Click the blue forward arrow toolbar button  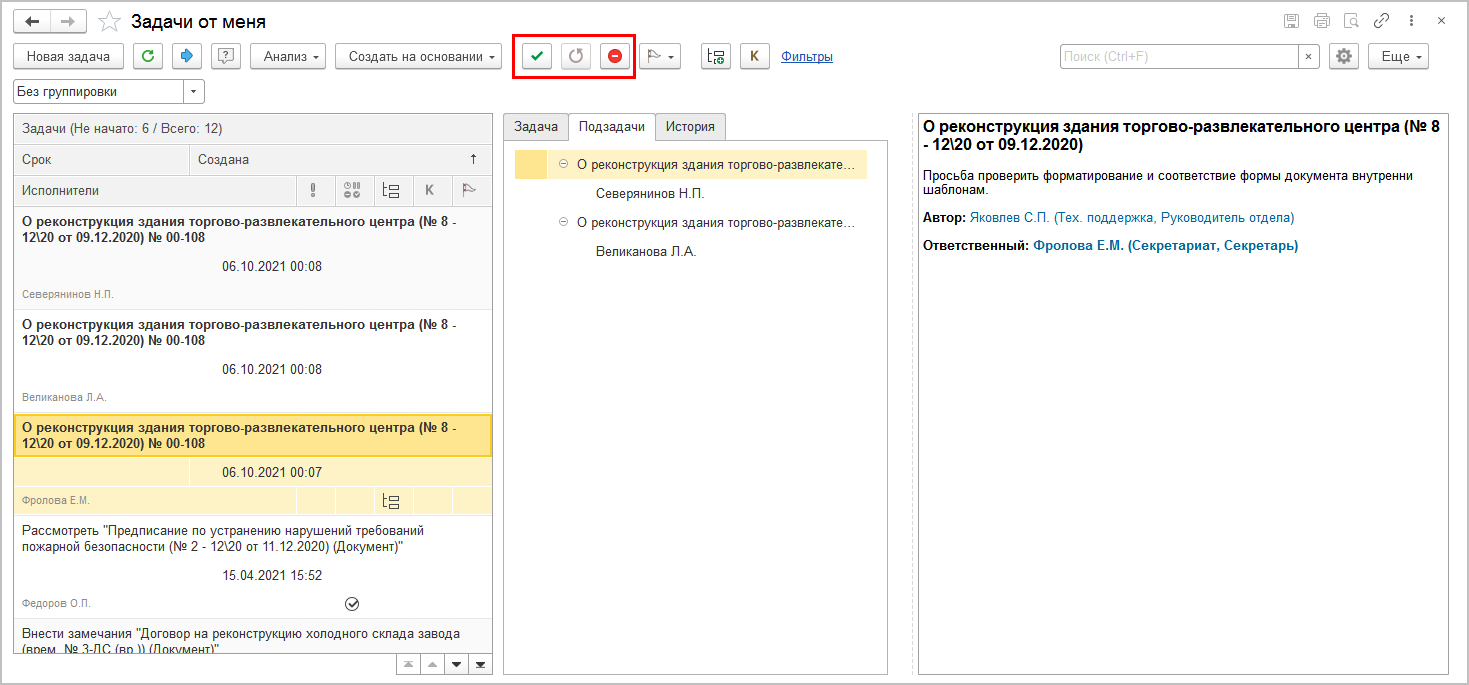[x=187, y=57]
